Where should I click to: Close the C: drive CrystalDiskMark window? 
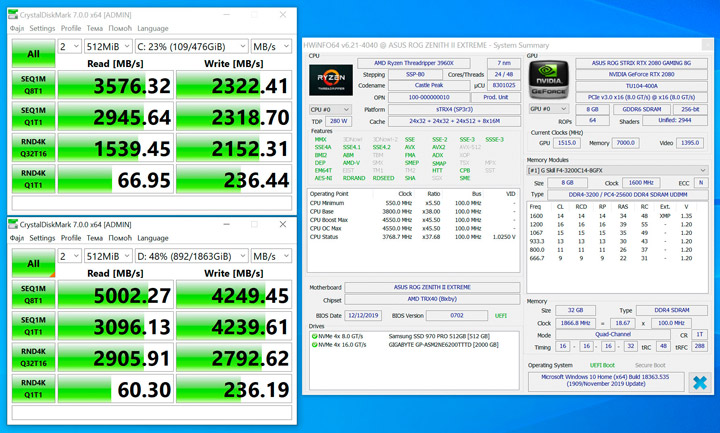283,15
